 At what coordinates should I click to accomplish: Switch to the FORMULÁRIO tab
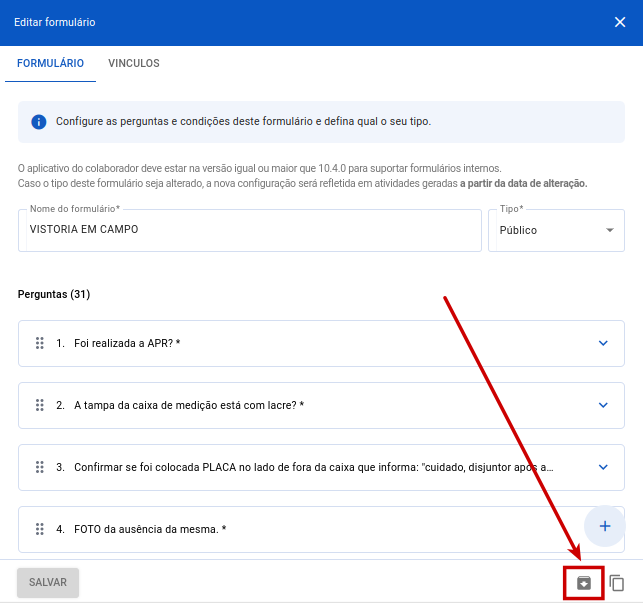[x=50, y=63]
